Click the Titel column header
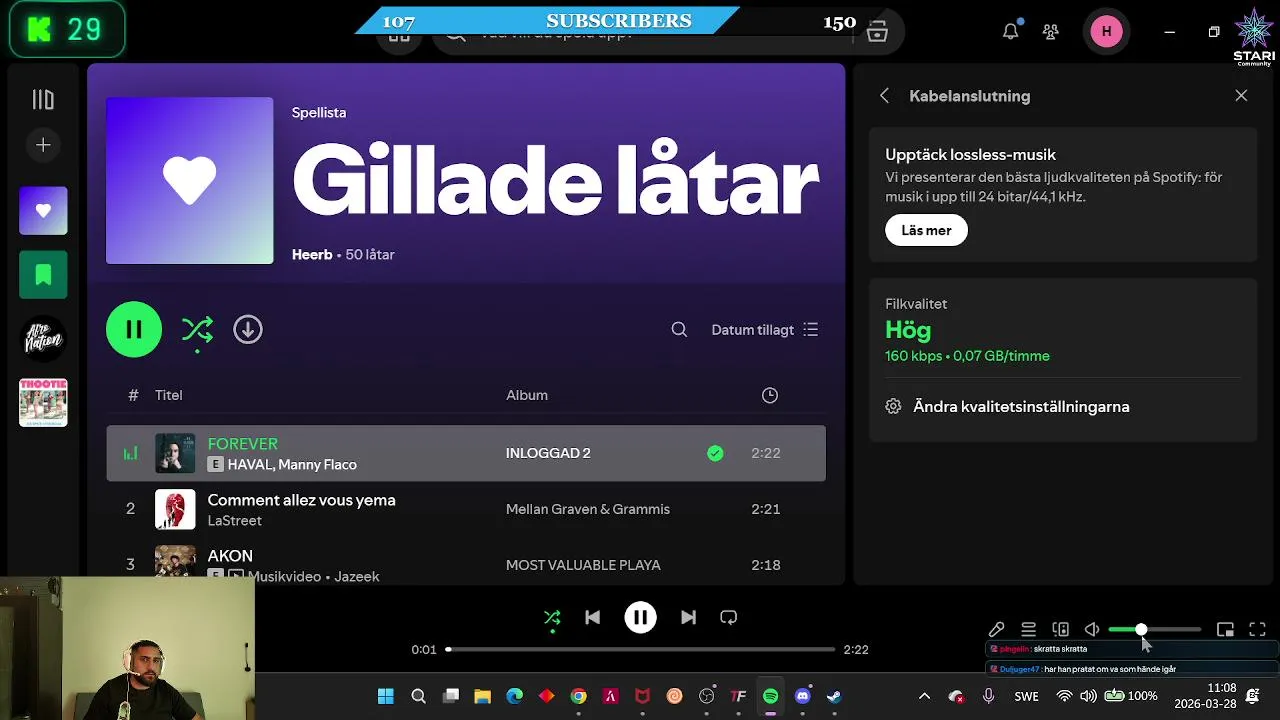This screenshot has height=720, width=1280. point(168,395)
